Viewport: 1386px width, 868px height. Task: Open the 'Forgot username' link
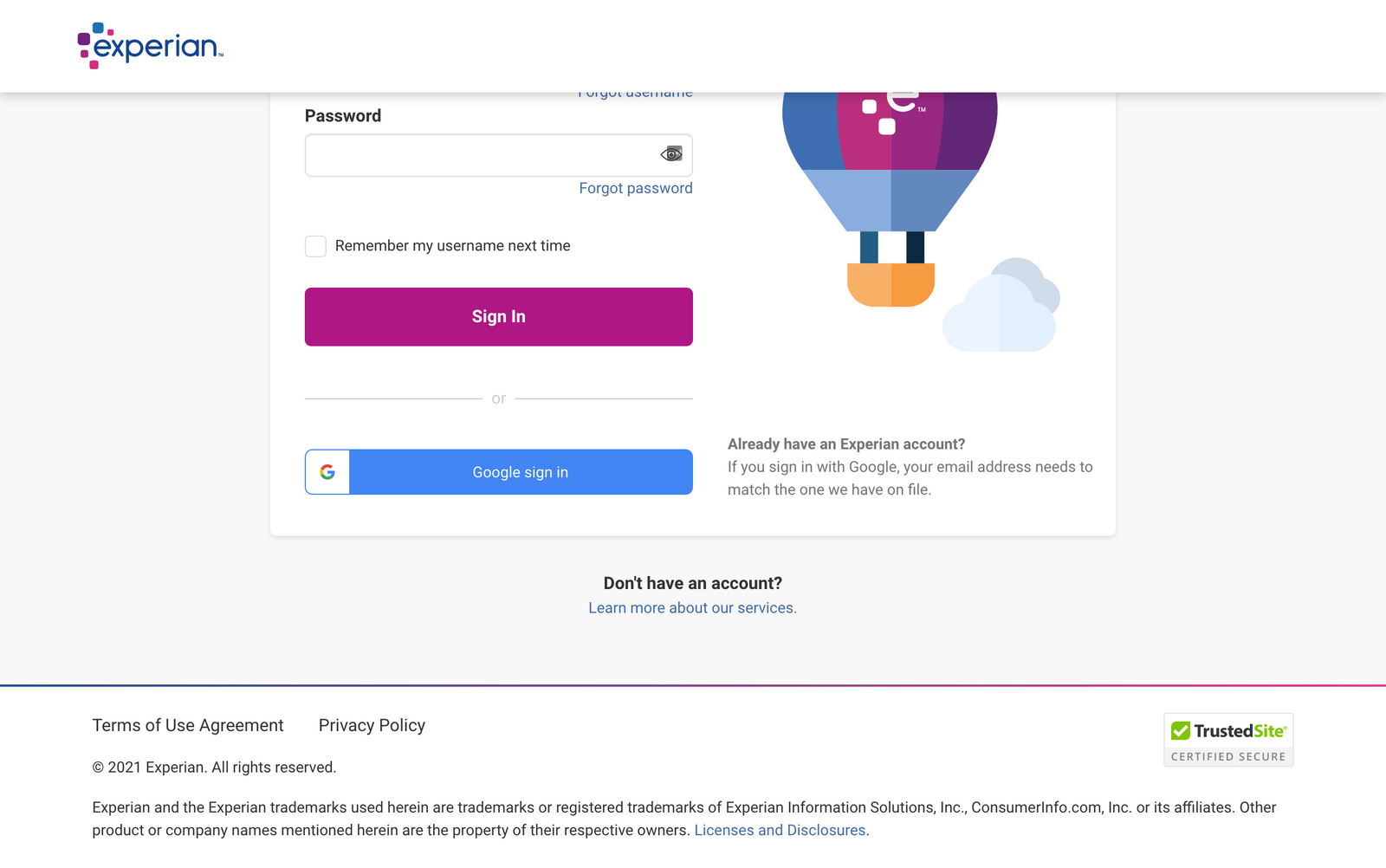[x=635, y=92]
